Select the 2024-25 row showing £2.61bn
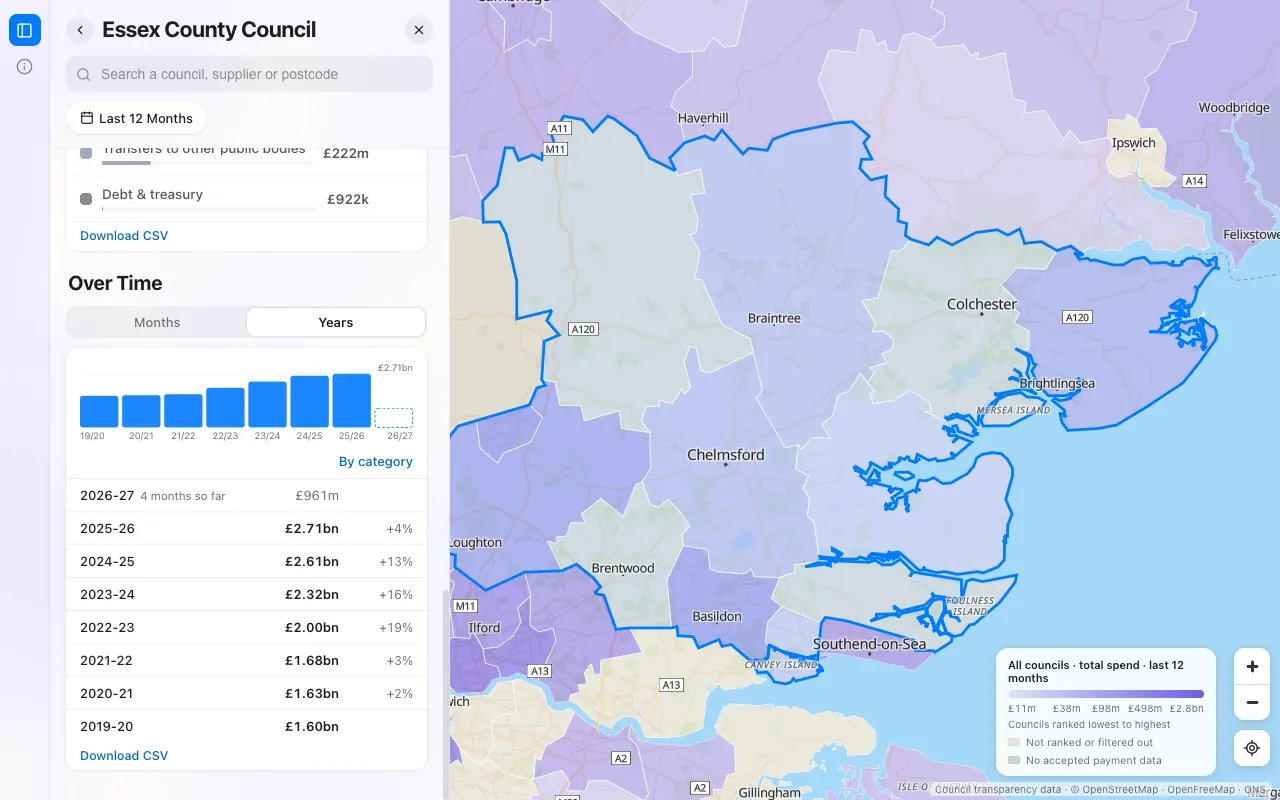This screenshot has height=800, width=1280. click(x=246, y=561)
